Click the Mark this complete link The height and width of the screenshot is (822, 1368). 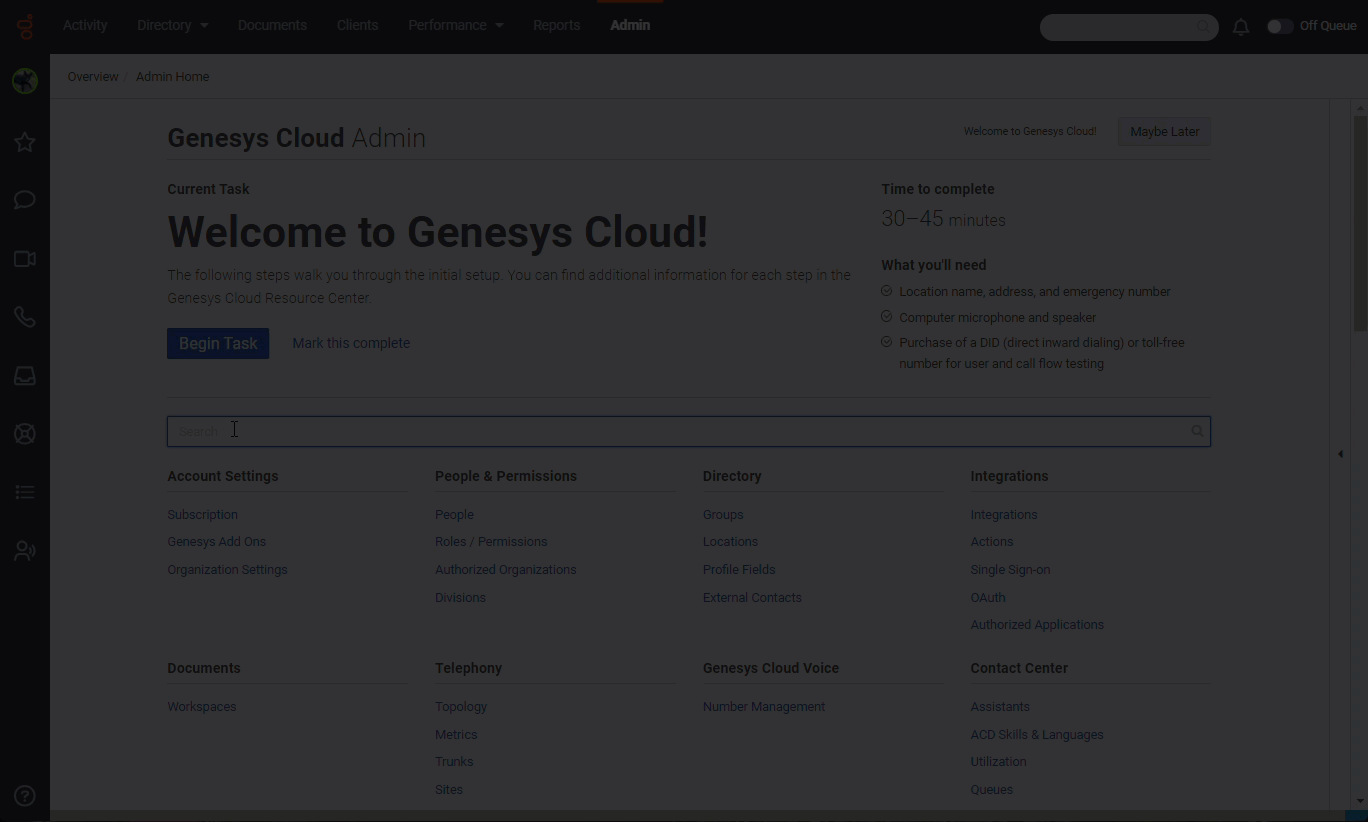(x=351, y=343)
